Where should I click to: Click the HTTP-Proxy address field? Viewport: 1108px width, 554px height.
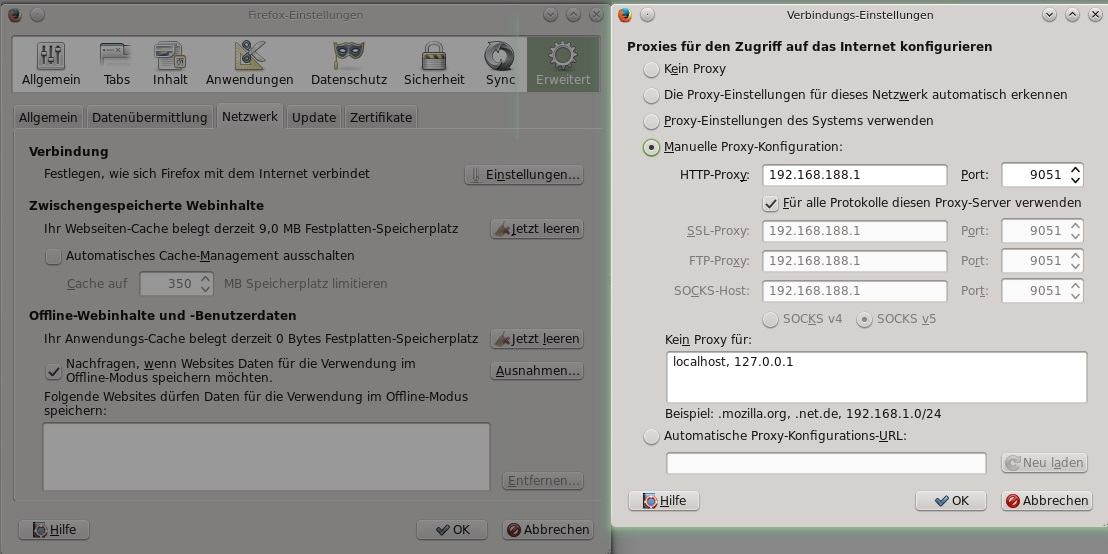(x=854, y=175)
